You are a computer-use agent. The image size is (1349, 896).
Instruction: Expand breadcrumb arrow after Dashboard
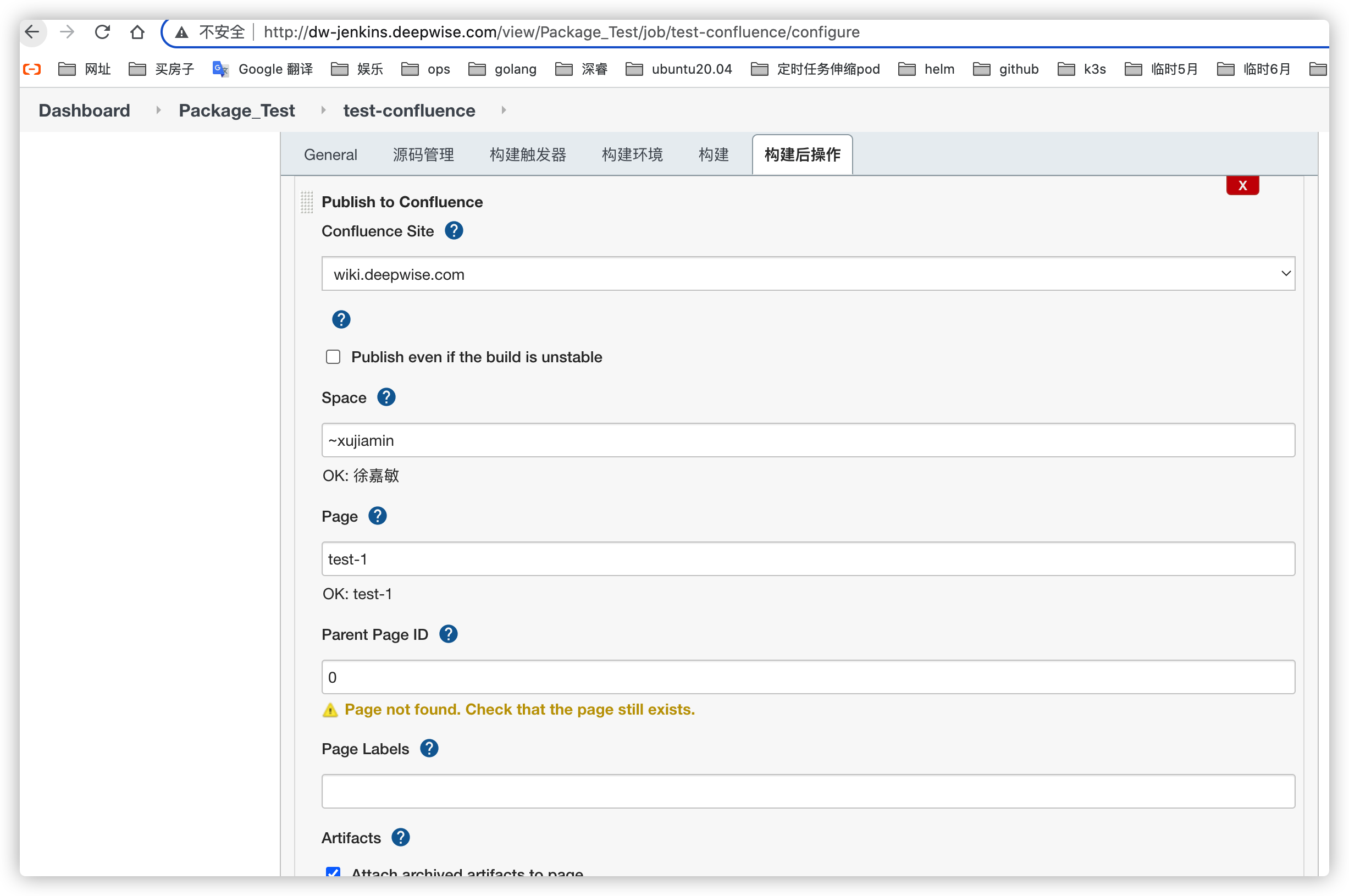click(x=158, y=110)
